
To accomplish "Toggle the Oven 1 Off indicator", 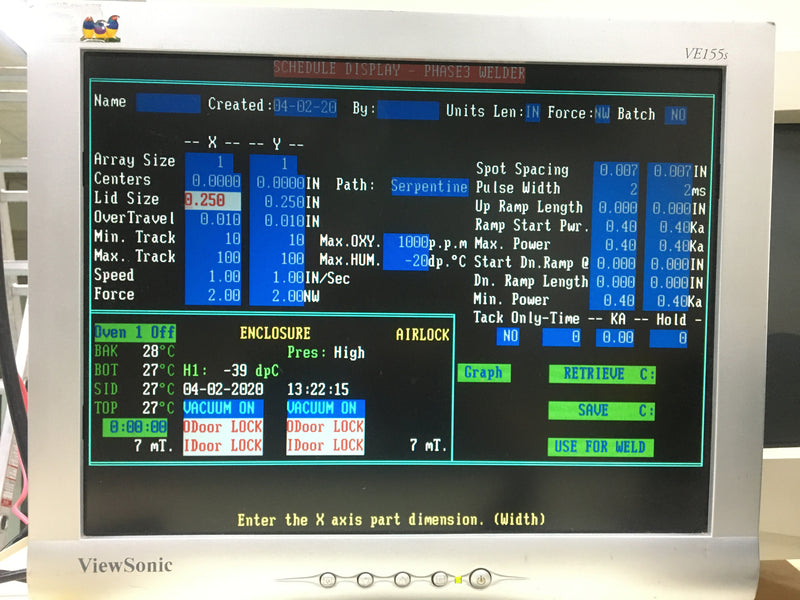I will 135,333.
